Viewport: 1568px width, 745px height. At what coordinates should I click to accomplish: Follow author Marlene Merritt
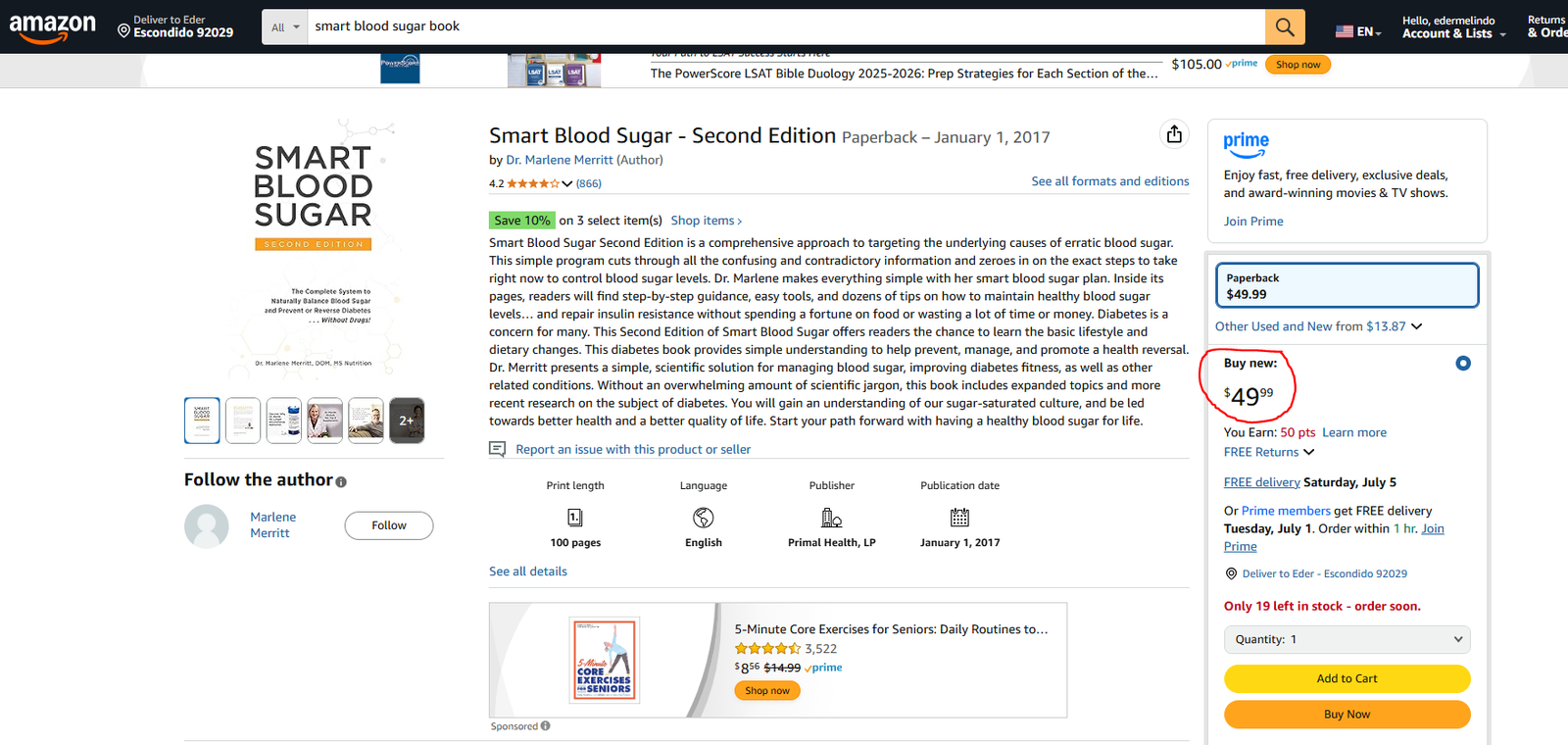pyautogui.click(x=388, y=525)
